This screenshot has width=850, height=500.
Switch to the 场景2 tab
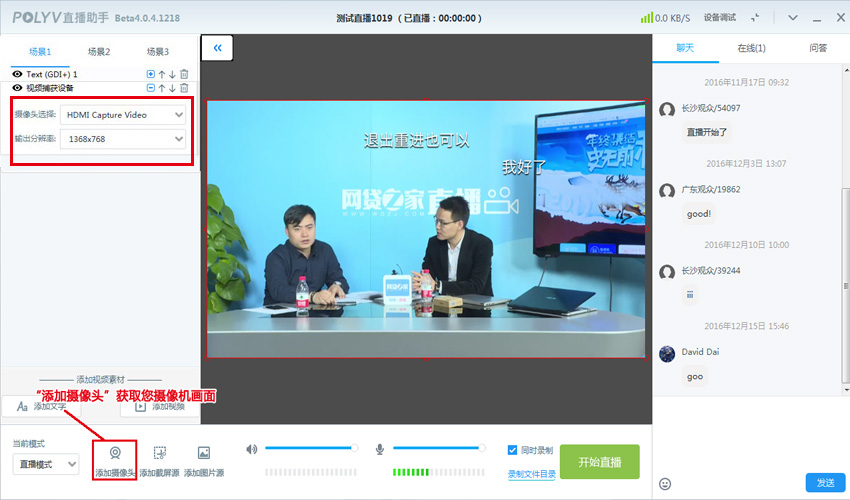pos(99,51)
